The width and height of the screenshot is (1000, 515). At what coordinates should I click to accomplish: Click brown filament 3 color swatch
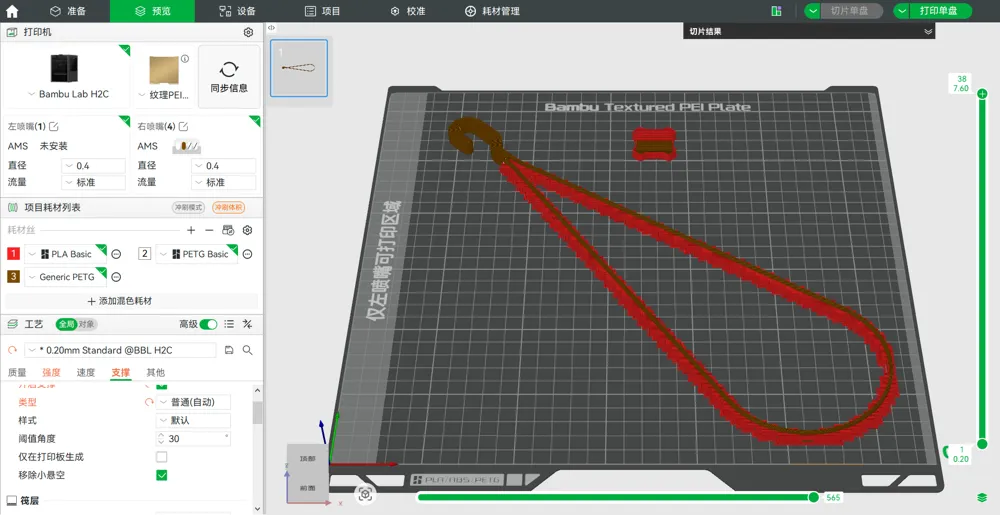pos(13,277)
